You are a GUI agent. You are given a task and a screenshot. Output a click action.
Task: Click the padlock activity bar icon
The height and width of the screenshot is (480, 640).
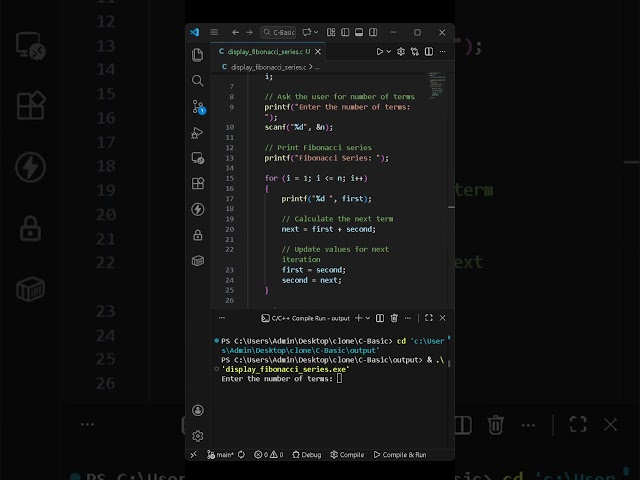198,235
